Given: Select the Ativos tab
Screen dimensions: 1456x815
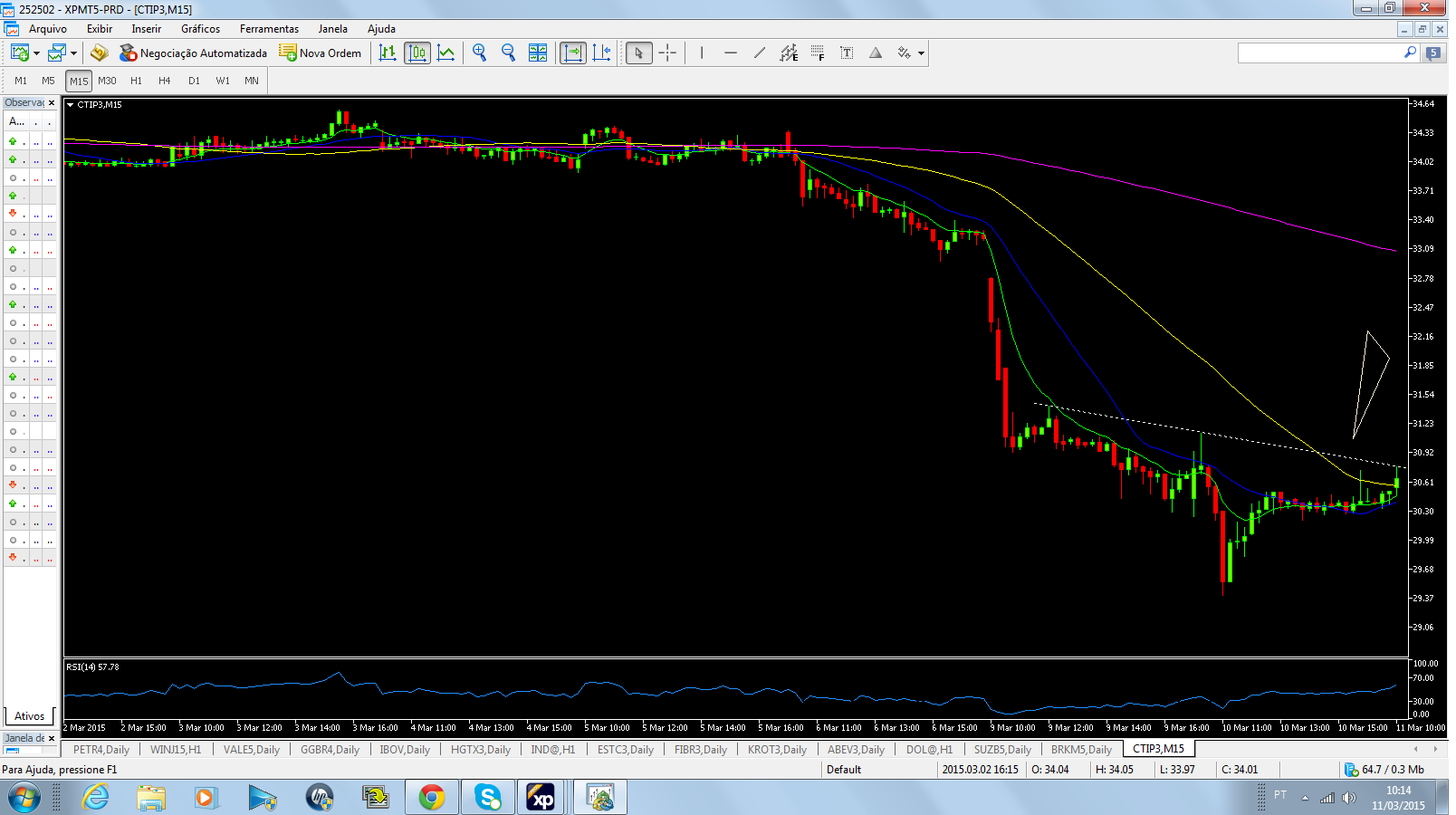Looking at the screenshot, I should pyautogui.click(x=29, y=715).
